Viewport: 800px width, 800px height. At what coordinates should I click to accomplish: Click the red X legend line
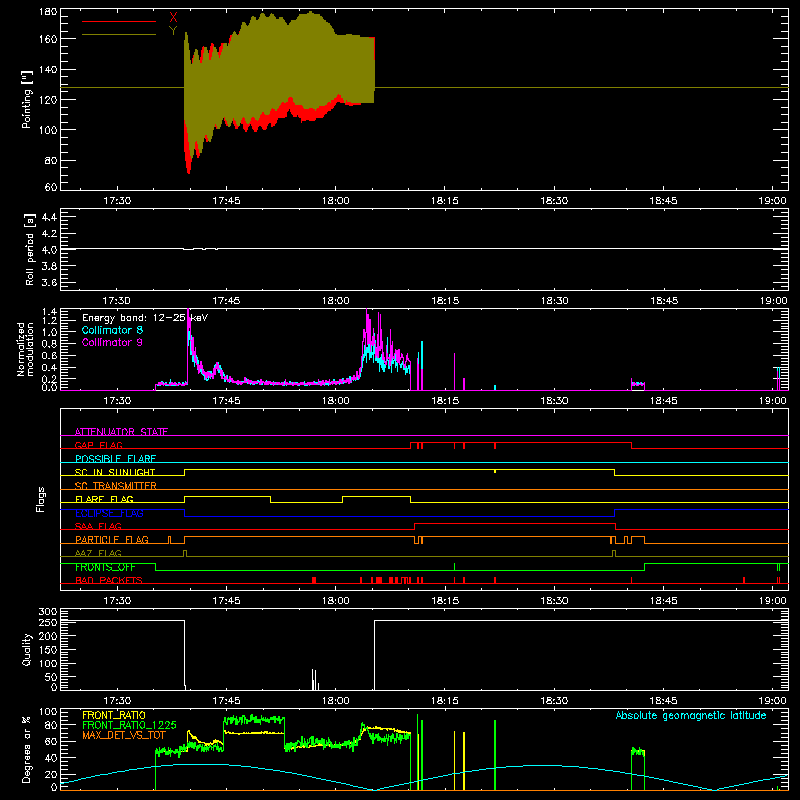(x=119, y=21)
